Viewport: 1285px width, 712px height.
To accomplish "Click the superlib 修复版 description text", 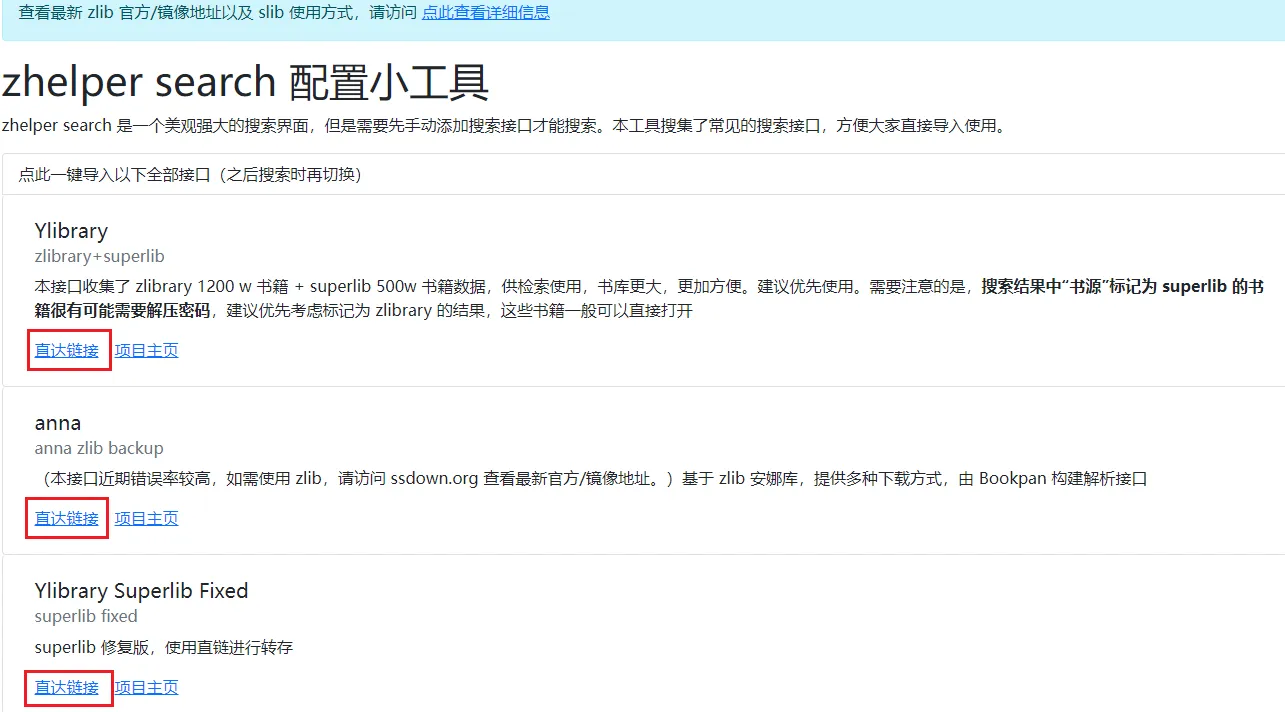I will [164, 647].
